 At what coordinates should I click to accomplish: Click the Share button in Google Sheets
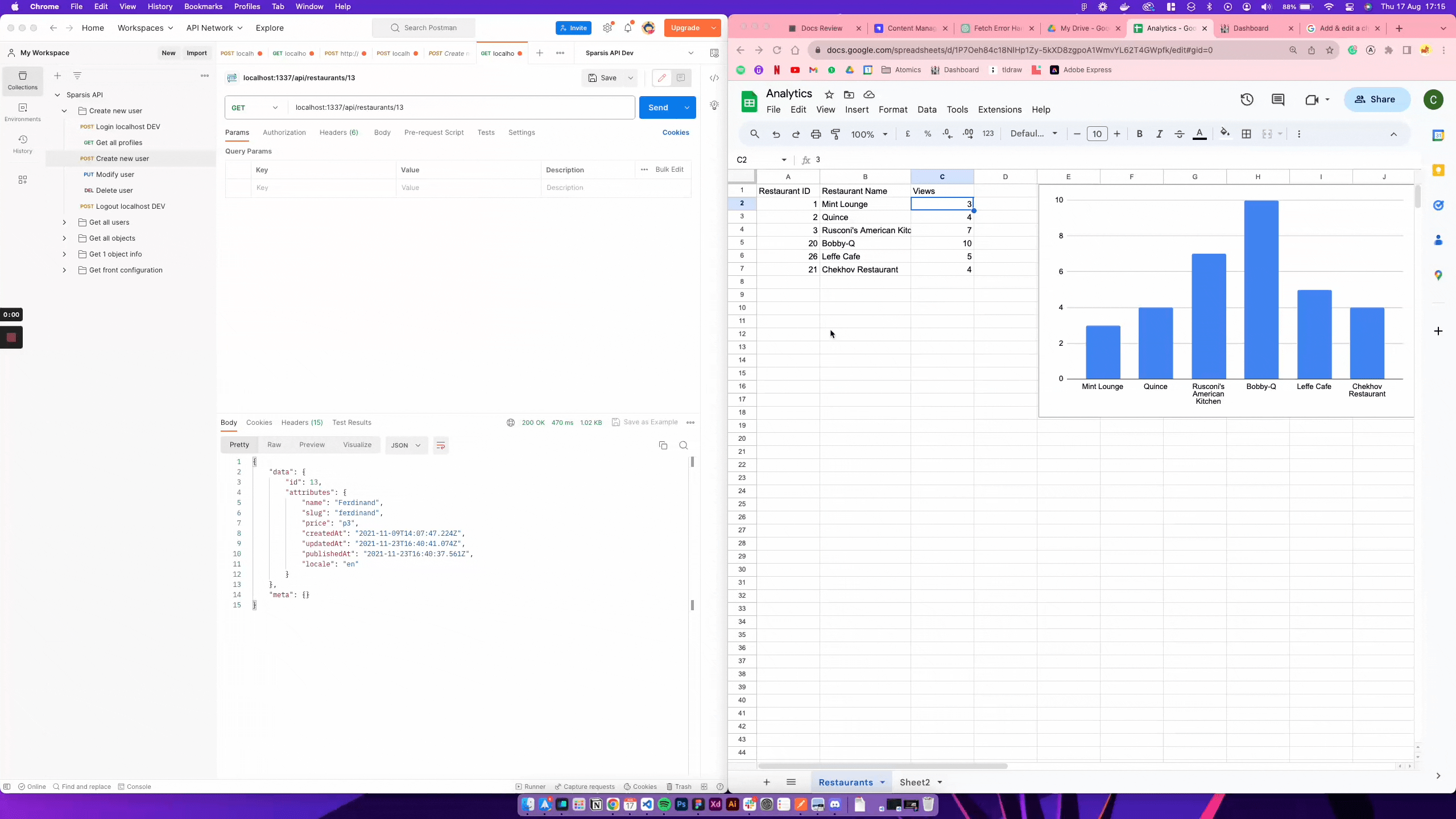click(1377, 99)
